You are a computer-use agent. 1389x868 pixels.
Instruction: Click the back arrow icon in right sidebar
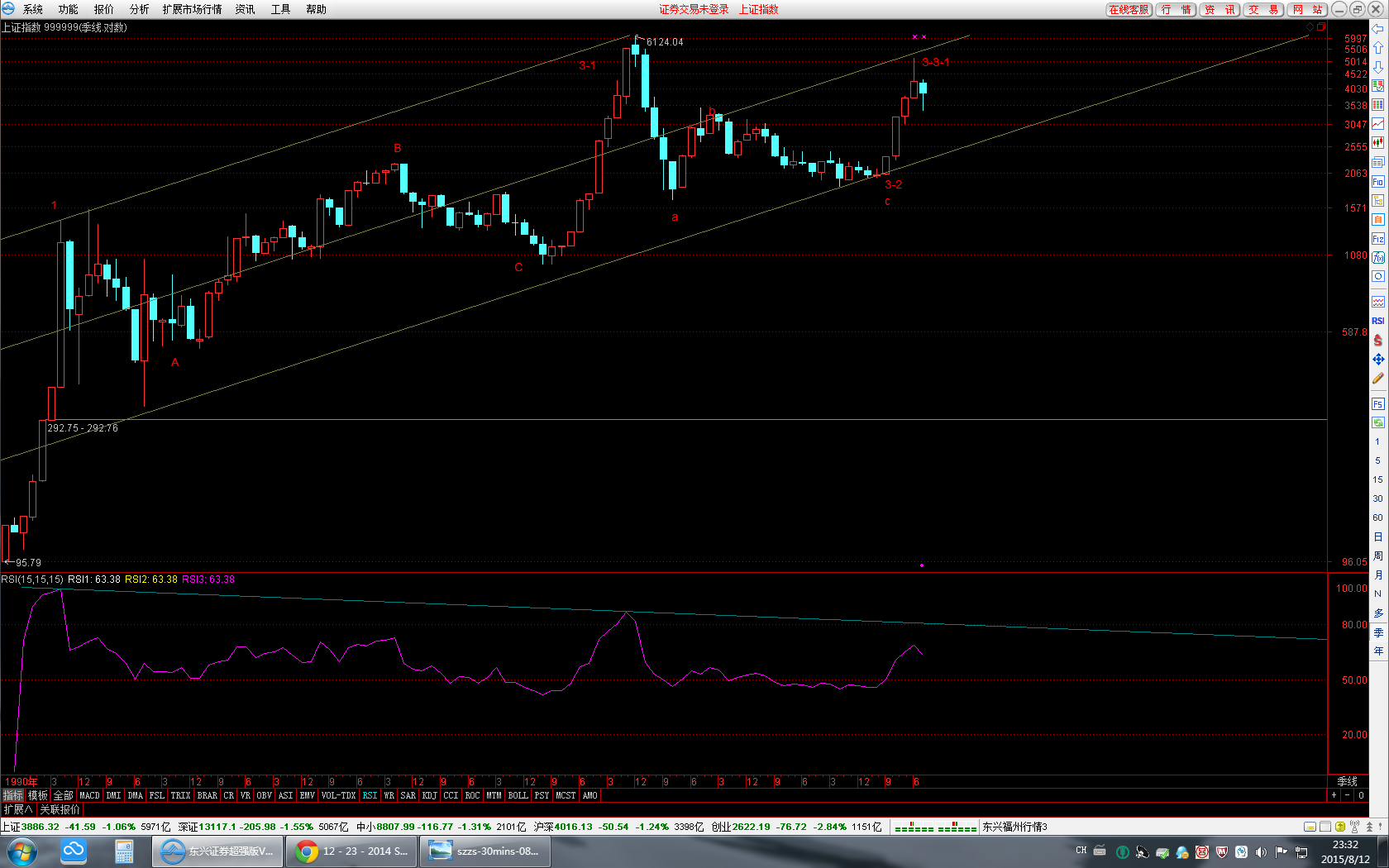click(x=1378, y=29)
